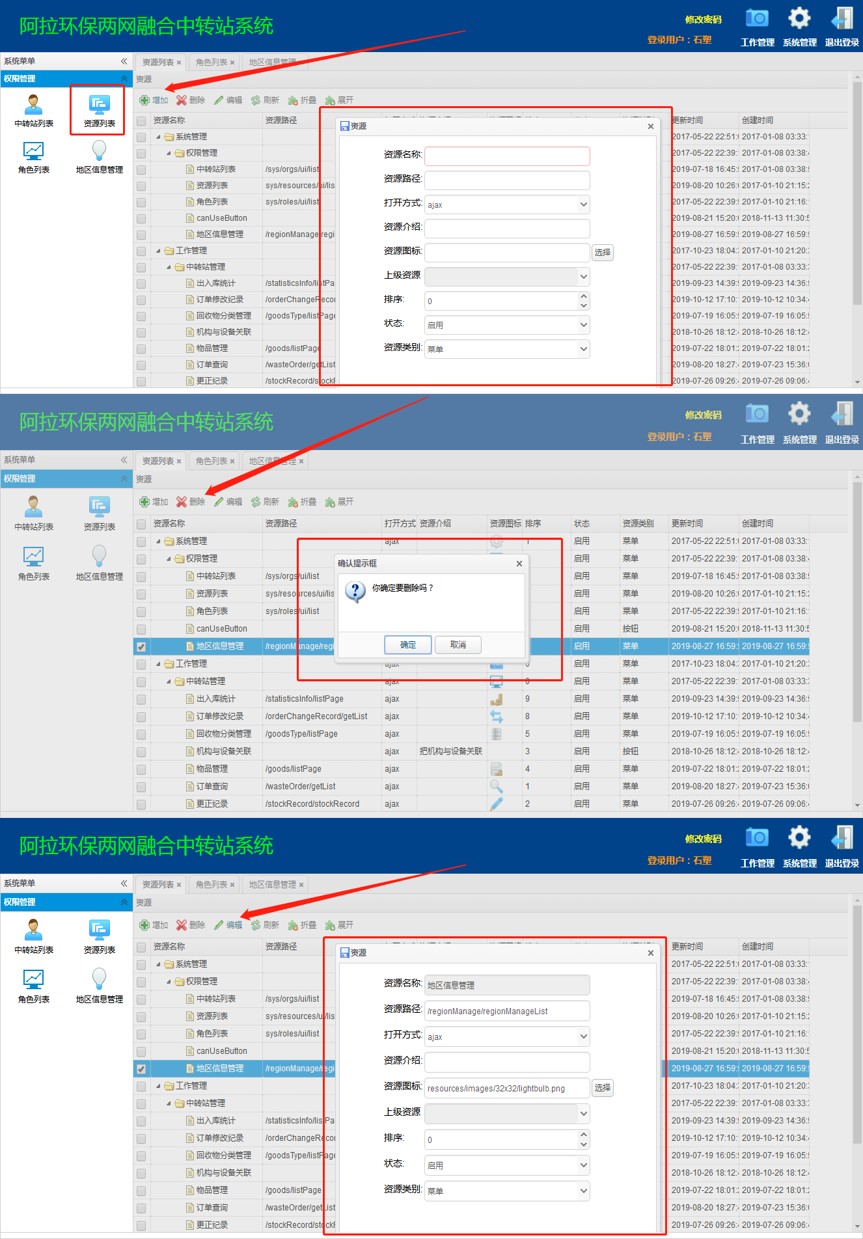Viewport: 863px width, 1239px height.
Task: Open 工作管理 icon in middle screenshot header
Action: point(757,414)
